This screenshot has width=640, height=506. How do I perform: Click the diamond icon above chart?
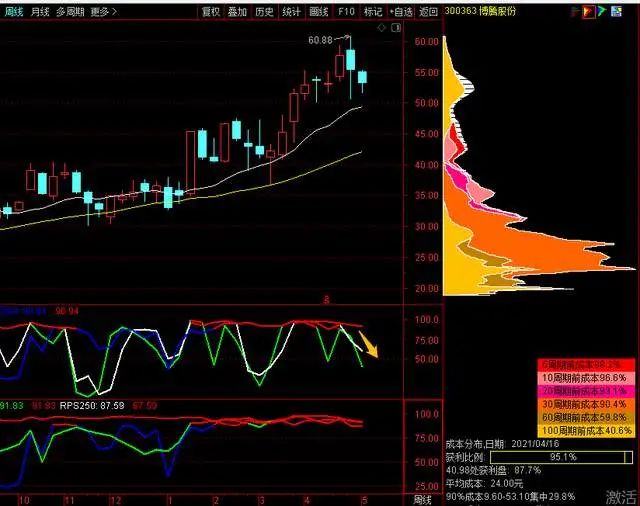point(381,28)
